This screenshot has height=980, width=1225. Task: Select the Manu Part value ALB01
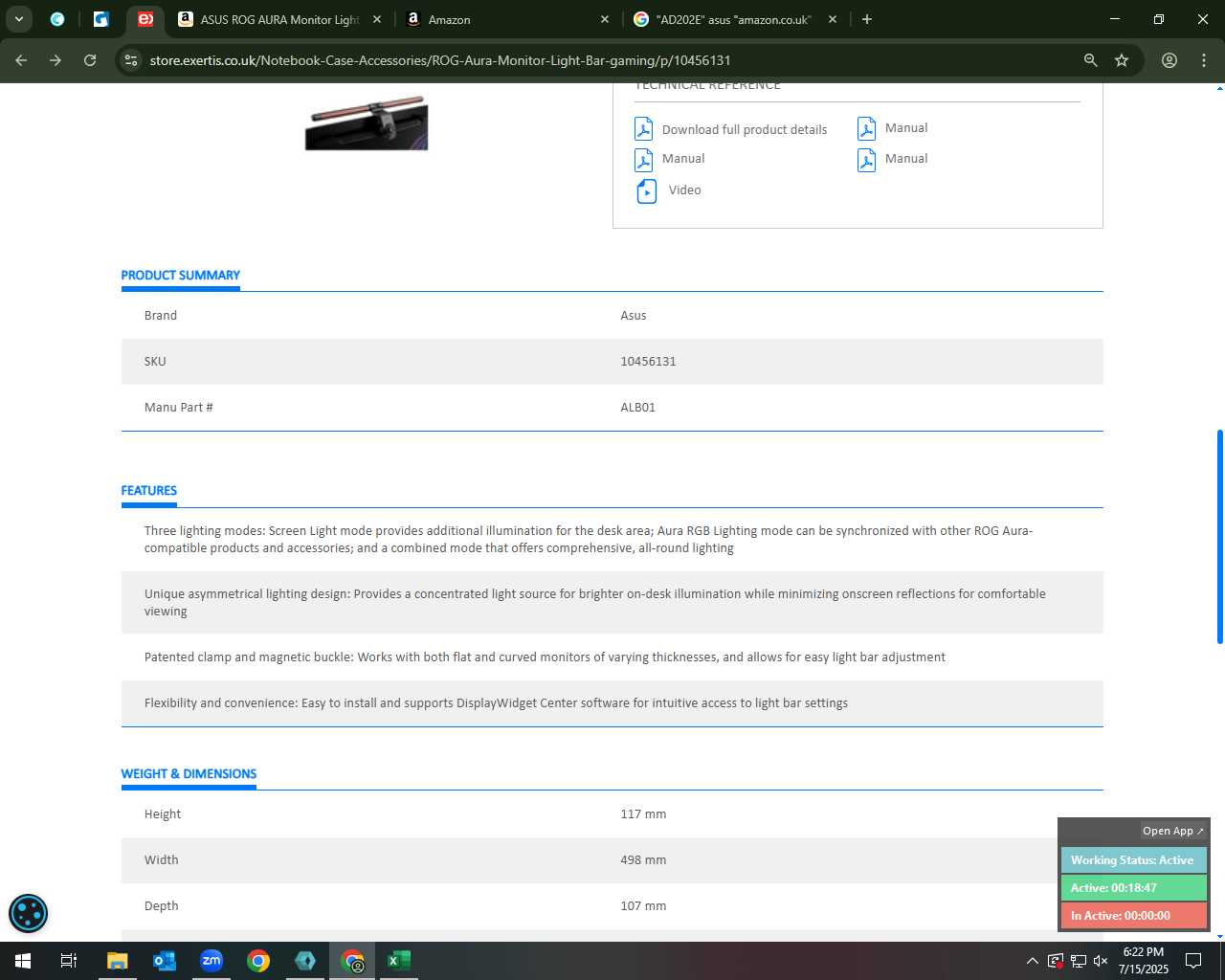[x=637, y=408]
